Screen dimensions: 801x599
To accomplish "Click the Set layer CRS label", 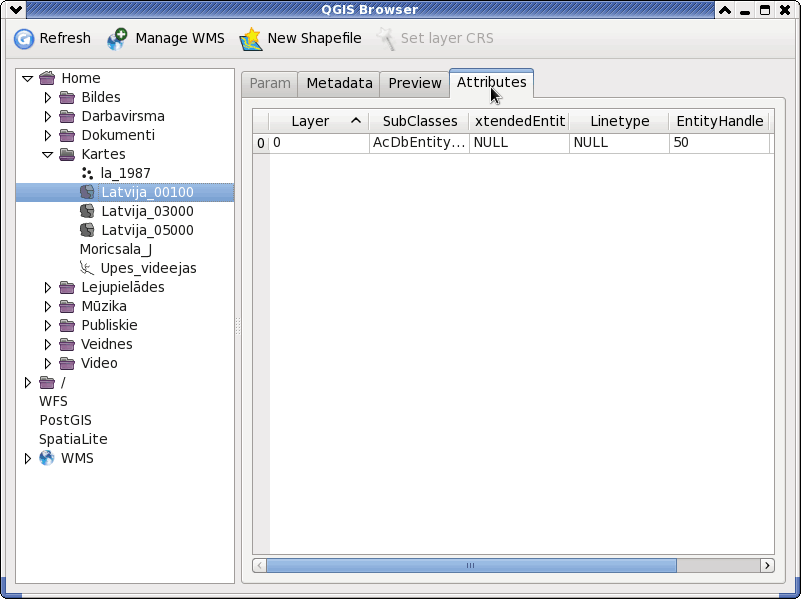I will (x=447, y=38).
